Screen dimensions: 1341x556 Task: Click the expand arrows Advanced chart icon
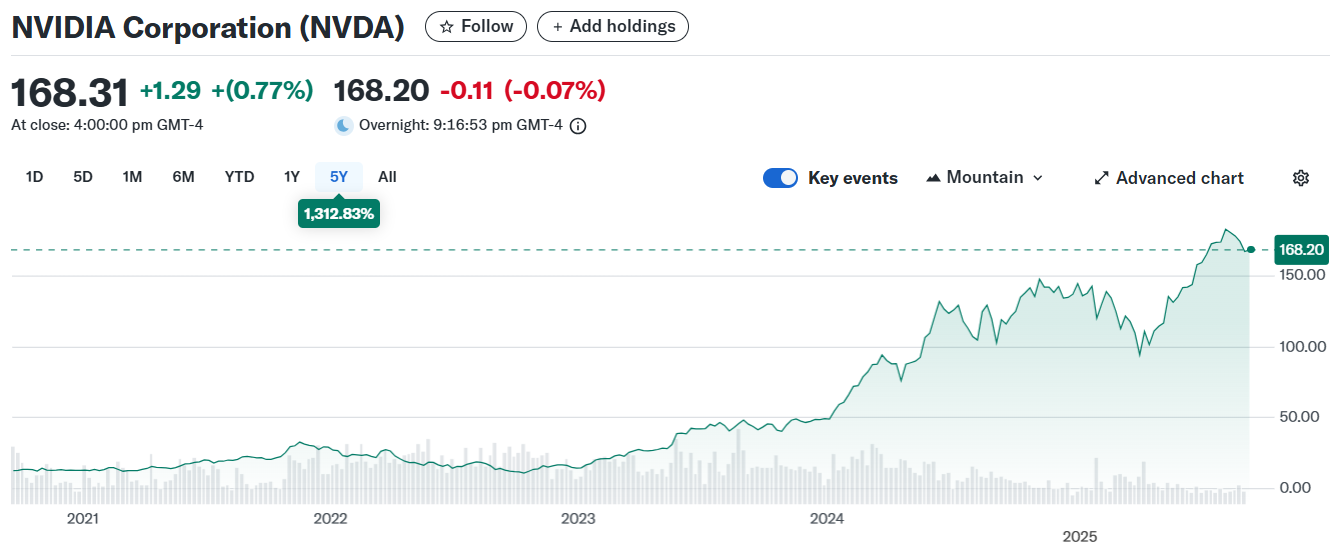tap(1102, 178)
